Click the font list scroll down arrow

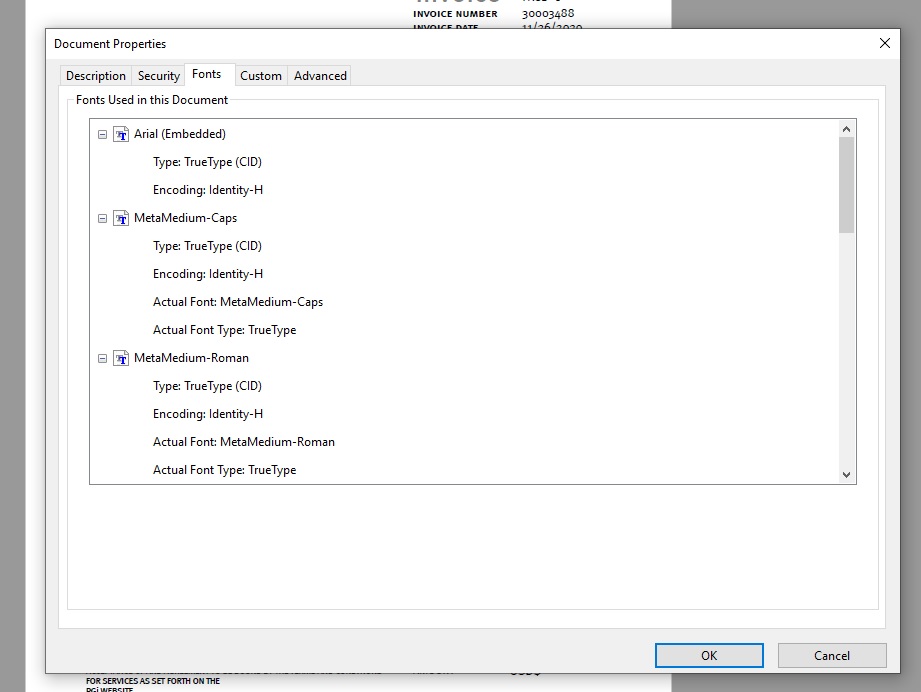846,475
